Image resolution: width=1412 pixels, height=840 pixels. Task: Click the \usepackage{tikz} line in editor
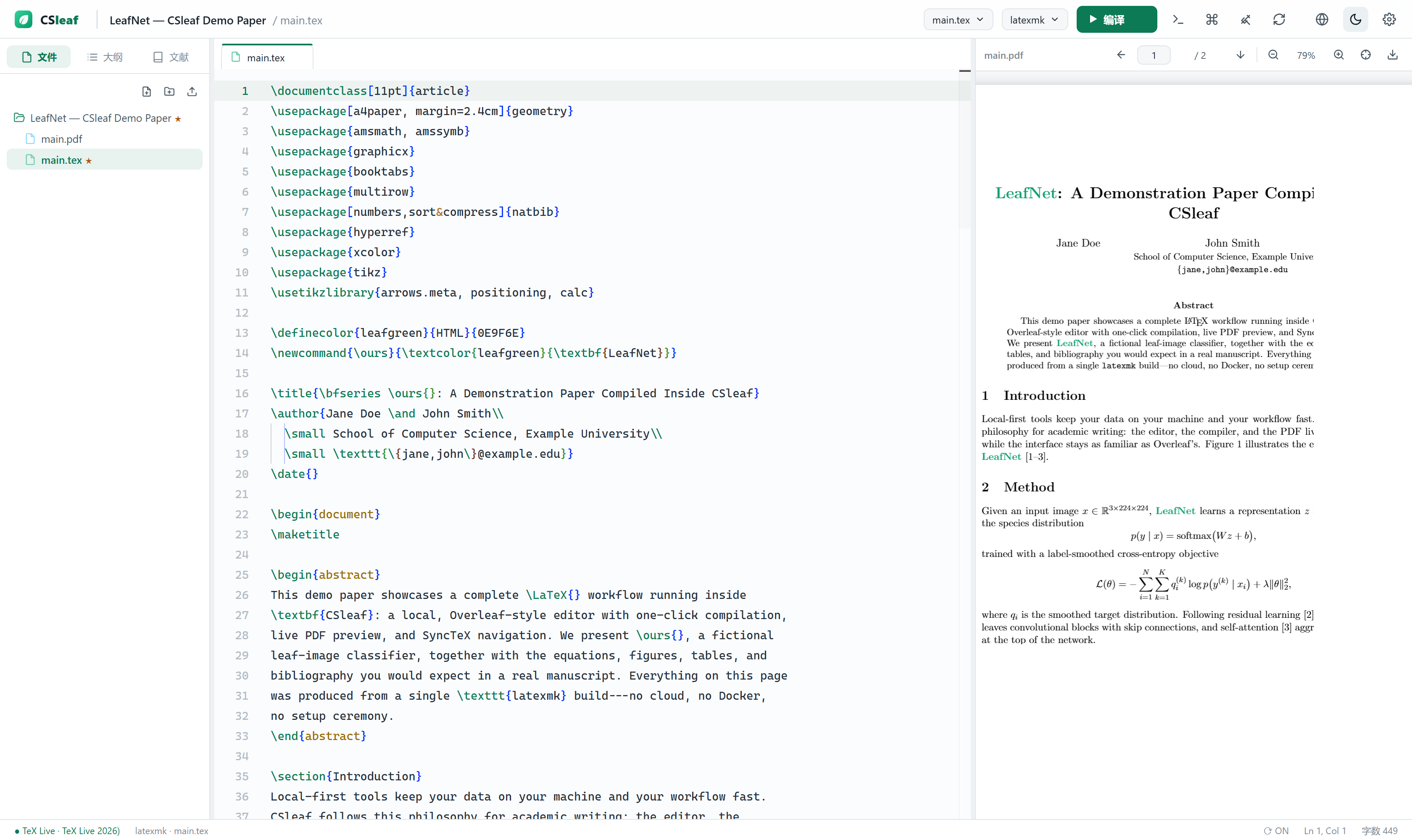[x=329, y=273]
